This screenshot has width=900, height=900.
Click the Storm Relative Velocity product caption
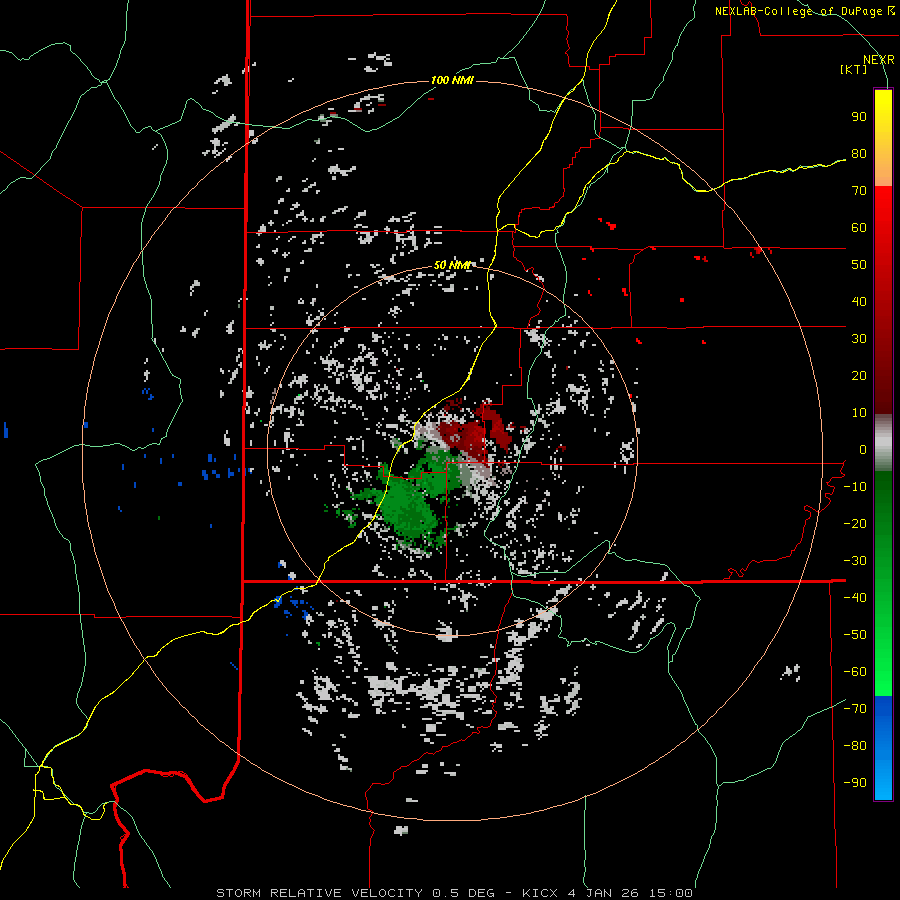coord(454,893)
